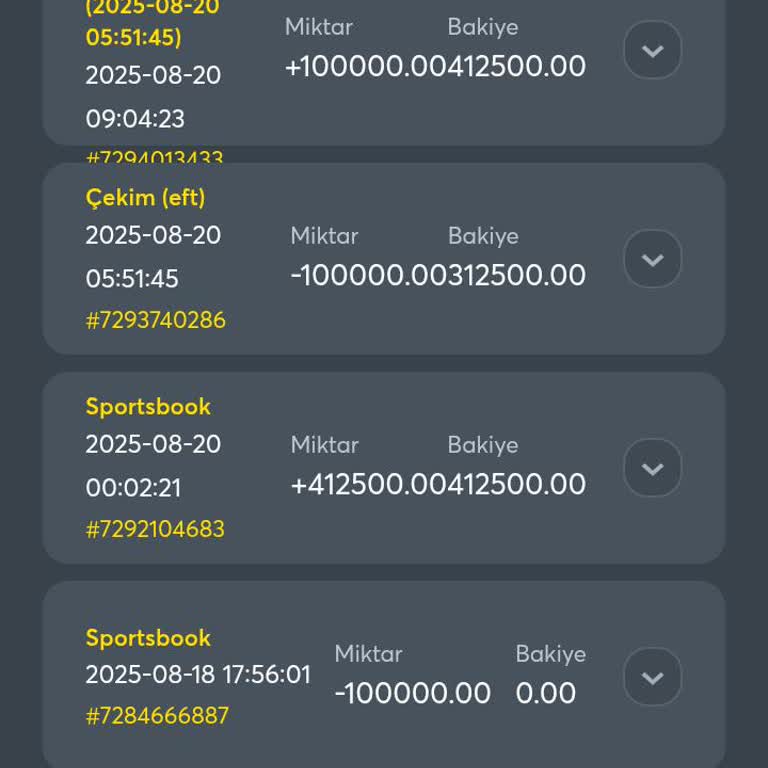Viewport: 768px width, 768px height.
Task: Select the Sportsbook title dated 2025-08-18
Action: (x=148, y=638)
